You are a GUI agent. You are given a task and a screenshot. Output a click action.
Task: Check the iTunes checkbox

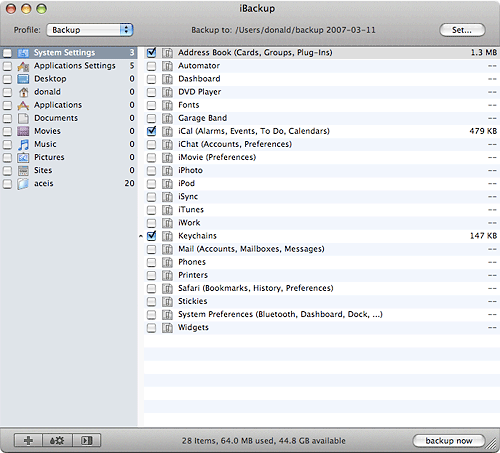(151, 210)
